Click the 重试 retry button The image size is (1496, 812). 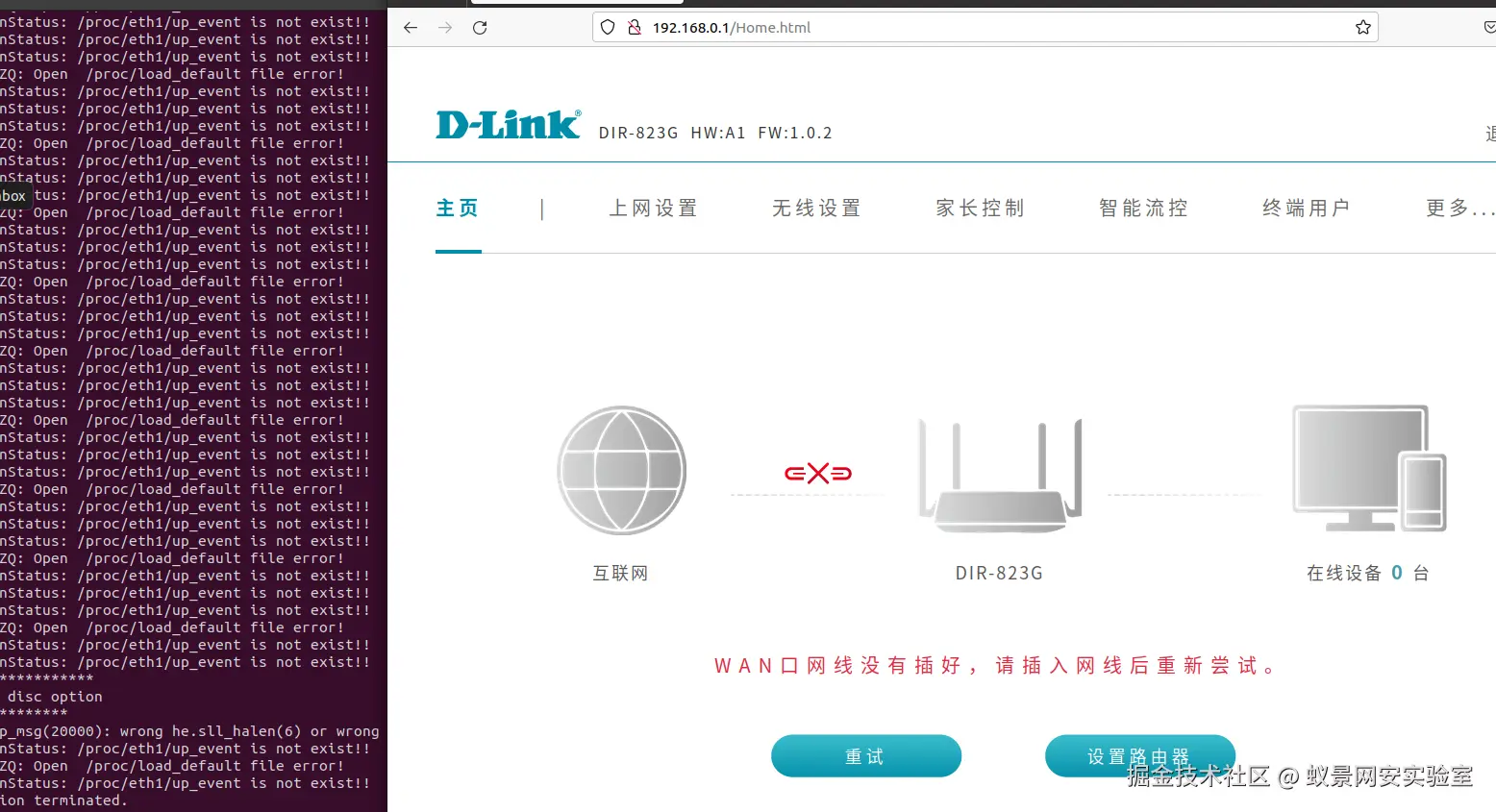point(866,756)
